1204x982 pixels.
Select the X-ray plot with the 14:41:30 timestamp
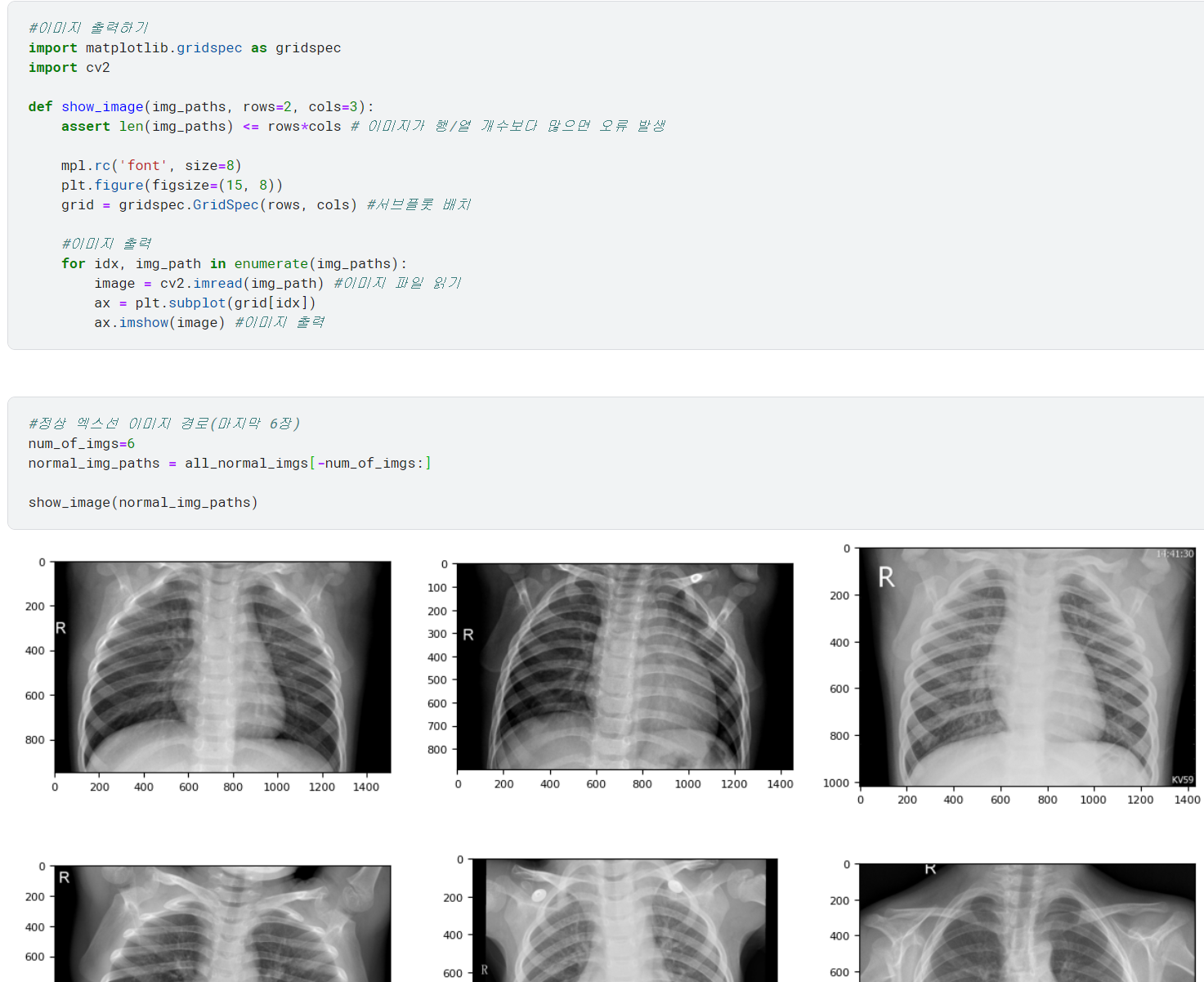coord(1027,667)
